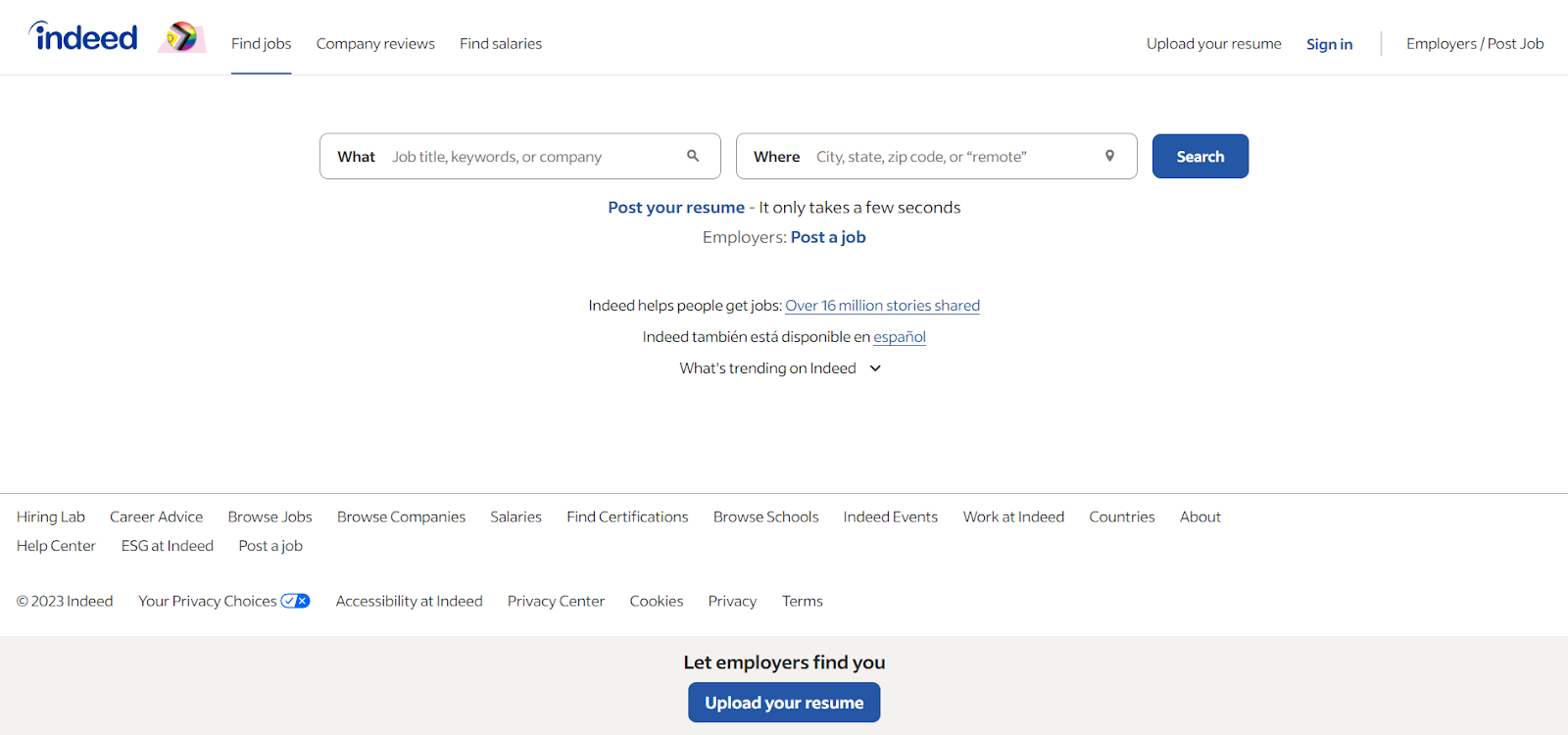Open Hiring Lab footer link

click(51, 516)
